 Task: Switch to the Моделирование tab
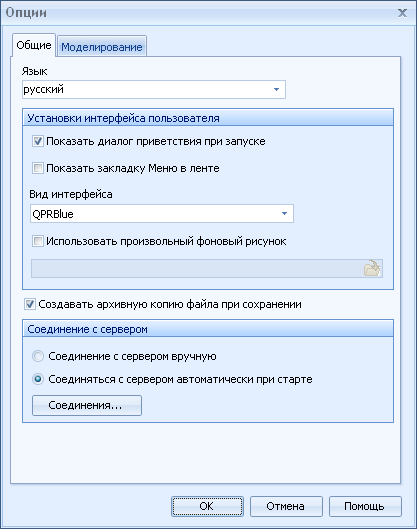coord(102,47)
